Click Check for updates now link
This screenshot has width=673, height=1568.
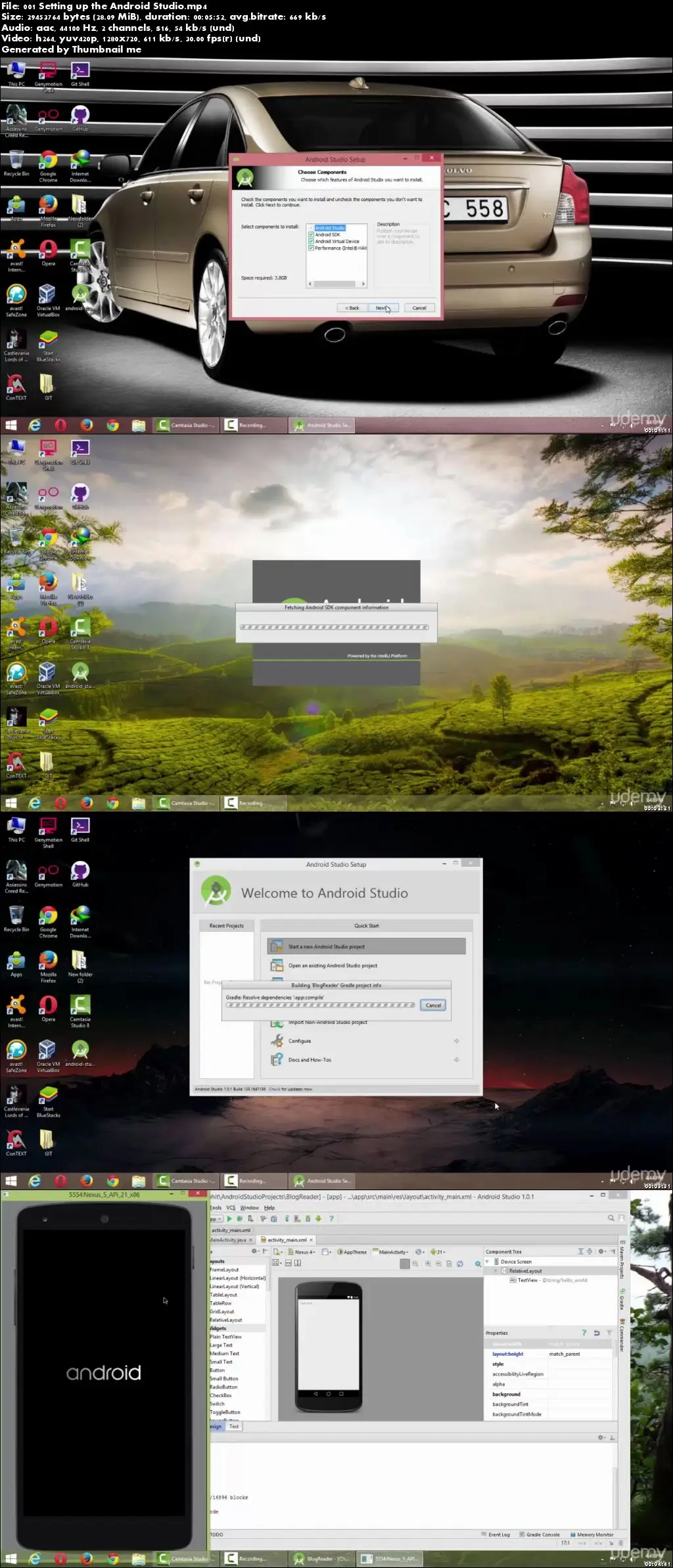290,1089
